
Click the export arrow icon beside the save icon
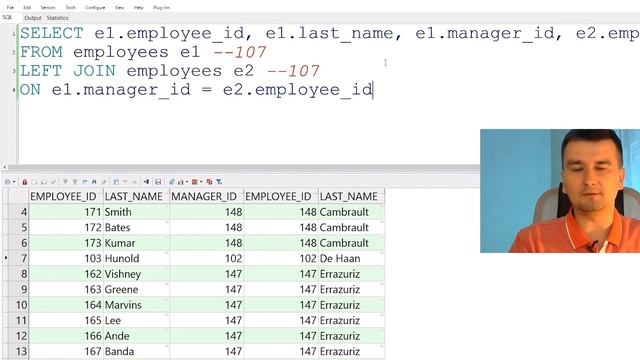[x=146, y=182]
